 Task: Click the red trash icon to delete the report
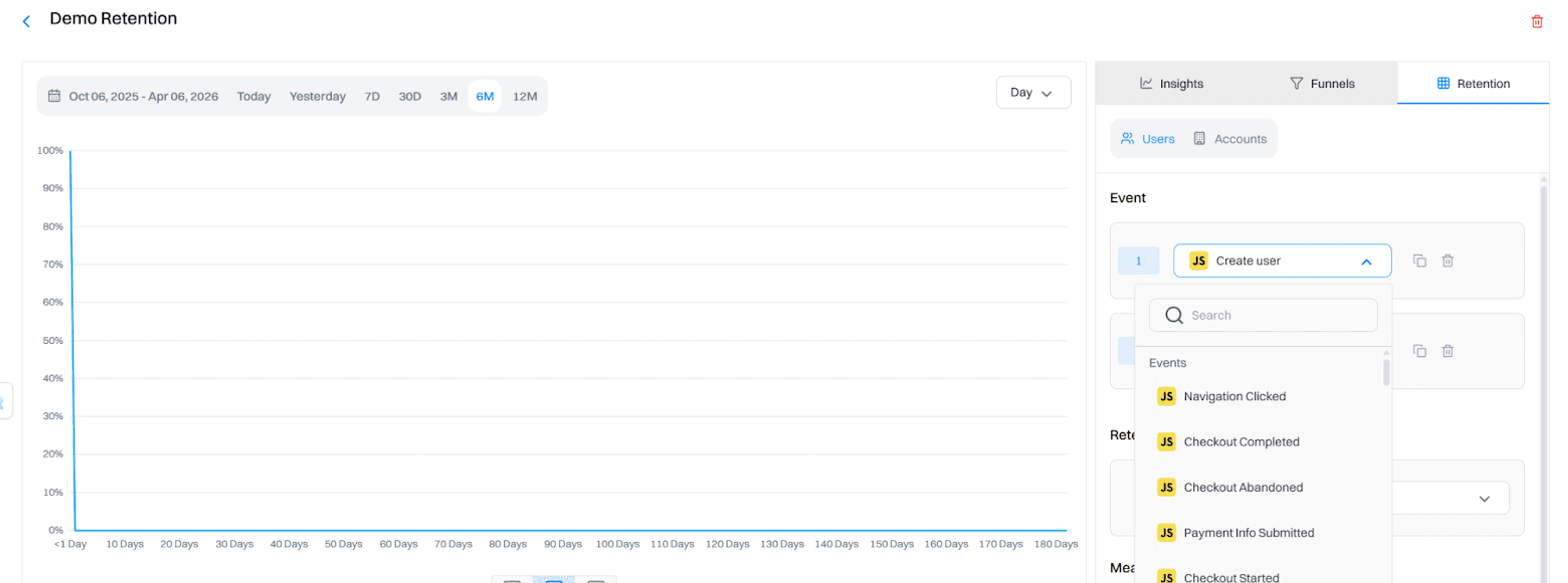1537,21
